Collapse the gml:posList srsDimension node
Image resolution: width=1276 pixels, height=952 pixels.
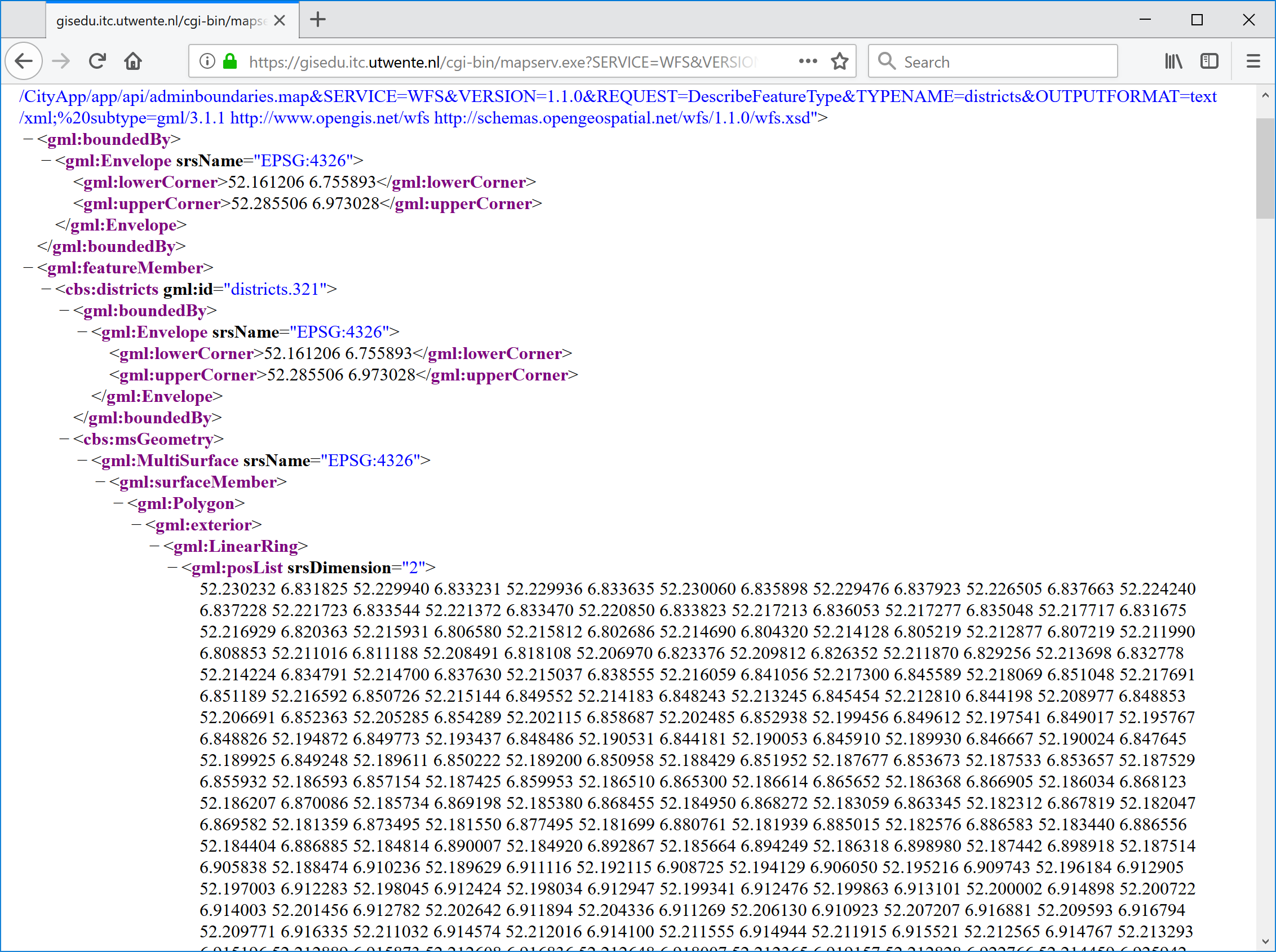pos(172,568)
